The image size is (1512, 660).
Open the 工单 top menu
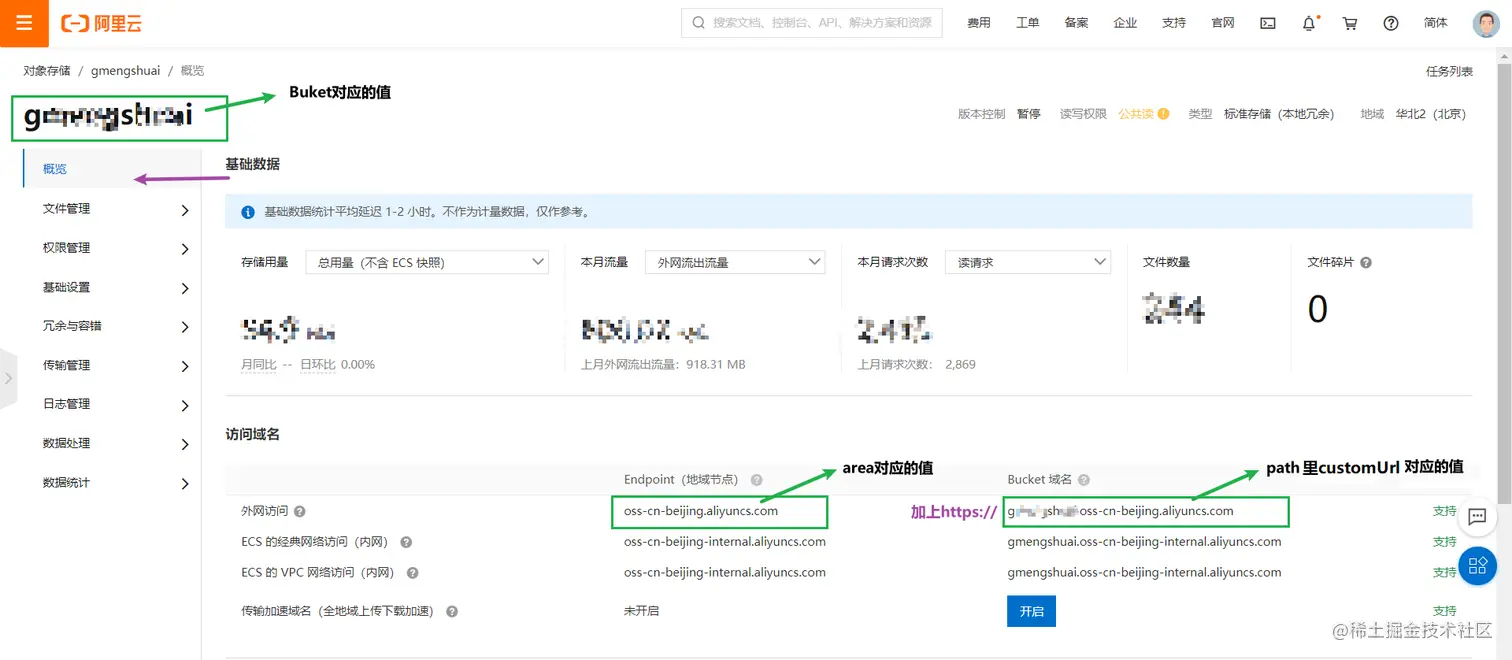pos(1028,23)
